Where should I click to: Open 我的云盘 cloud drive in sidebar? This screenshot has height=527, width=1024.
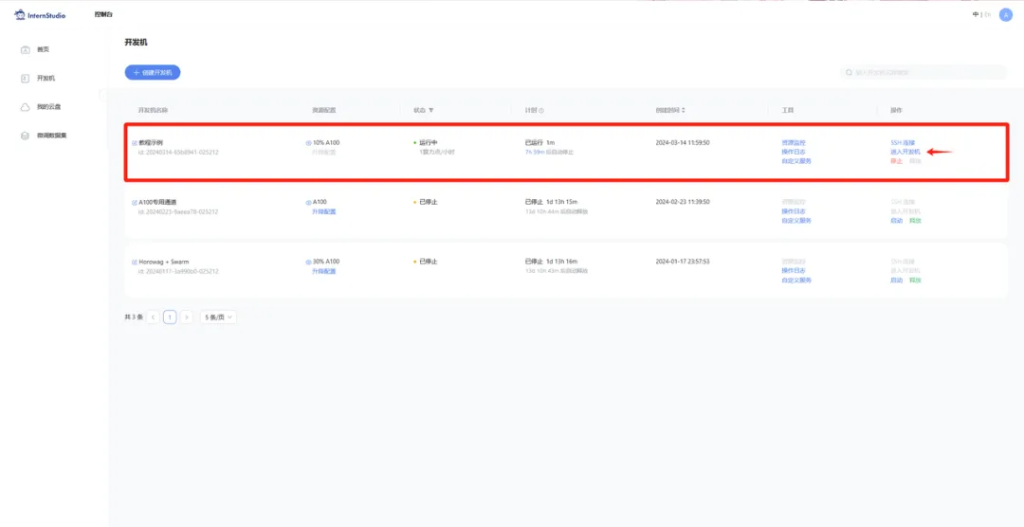coord(48,106)
